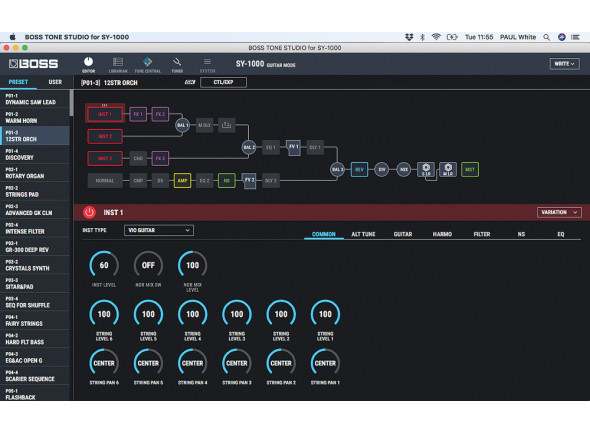
Task: Select the CHO chorus block
Action: (138, 158)
